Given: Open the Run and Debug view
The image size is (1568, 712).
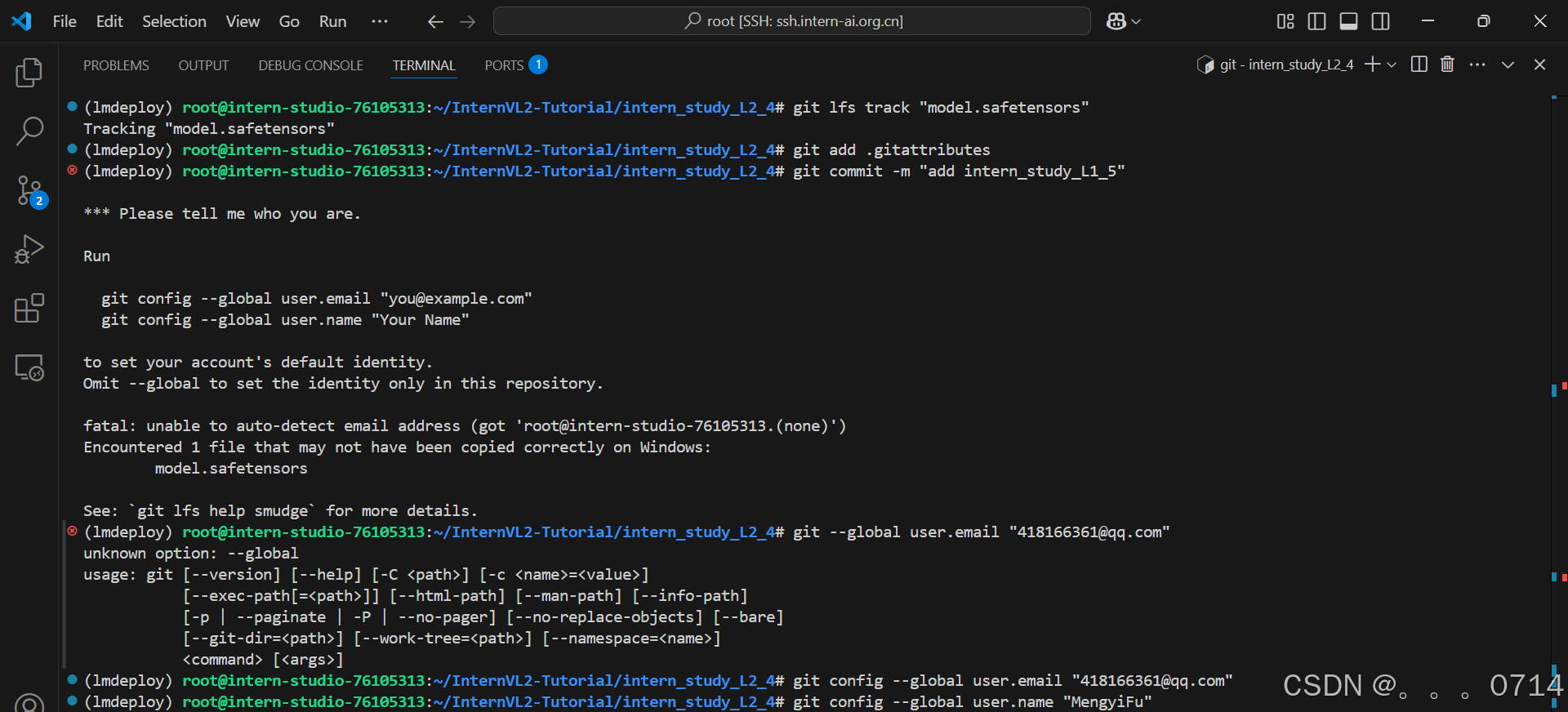Looking at the screenshot, I should click(x=29, y=249).
